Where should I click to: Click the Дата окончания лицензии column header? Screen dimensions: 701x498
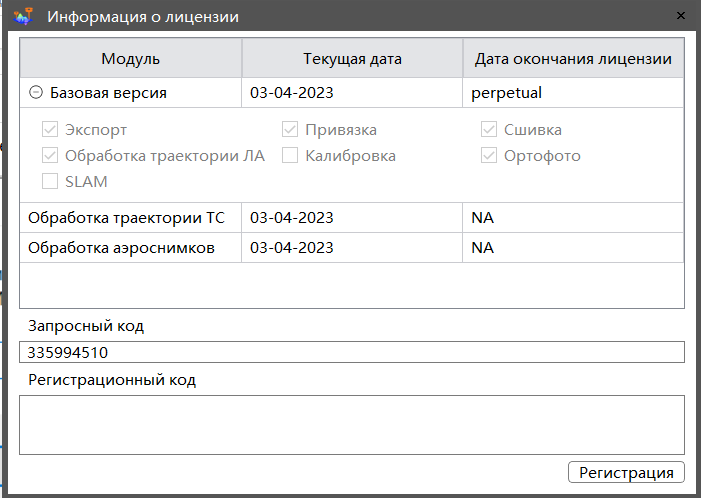pos(574,59)
